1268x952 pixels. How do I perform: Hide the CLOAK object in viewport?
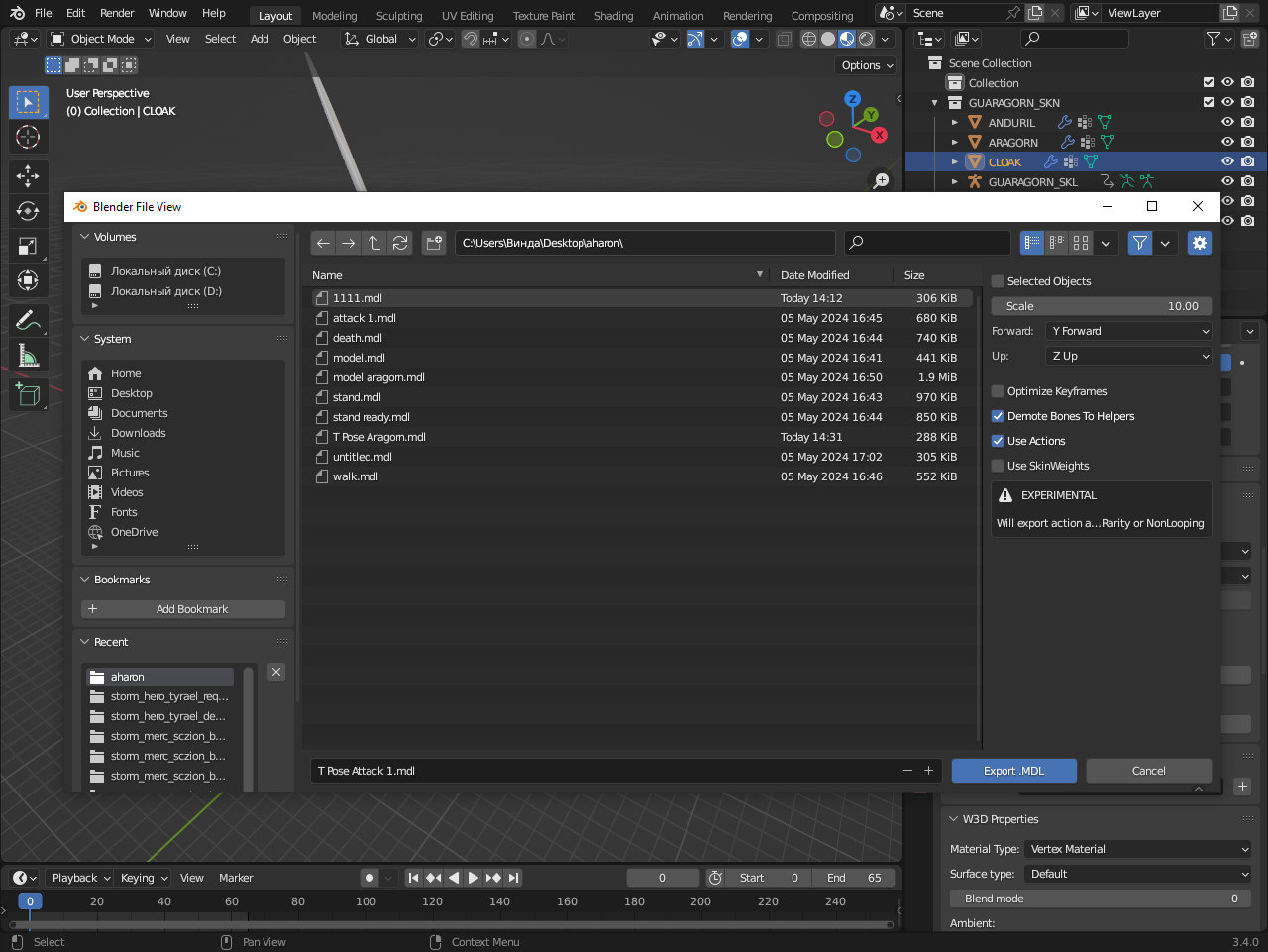(1227, 161)
